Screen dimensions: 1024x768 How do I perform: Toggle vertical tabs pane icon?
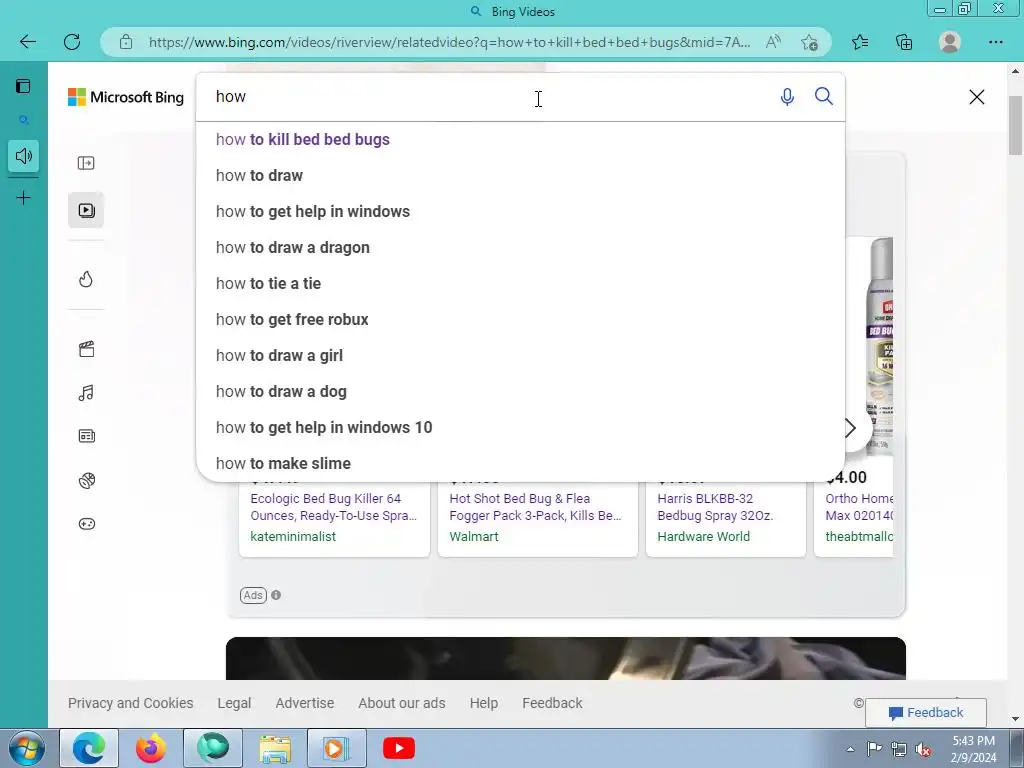(23, 86)
